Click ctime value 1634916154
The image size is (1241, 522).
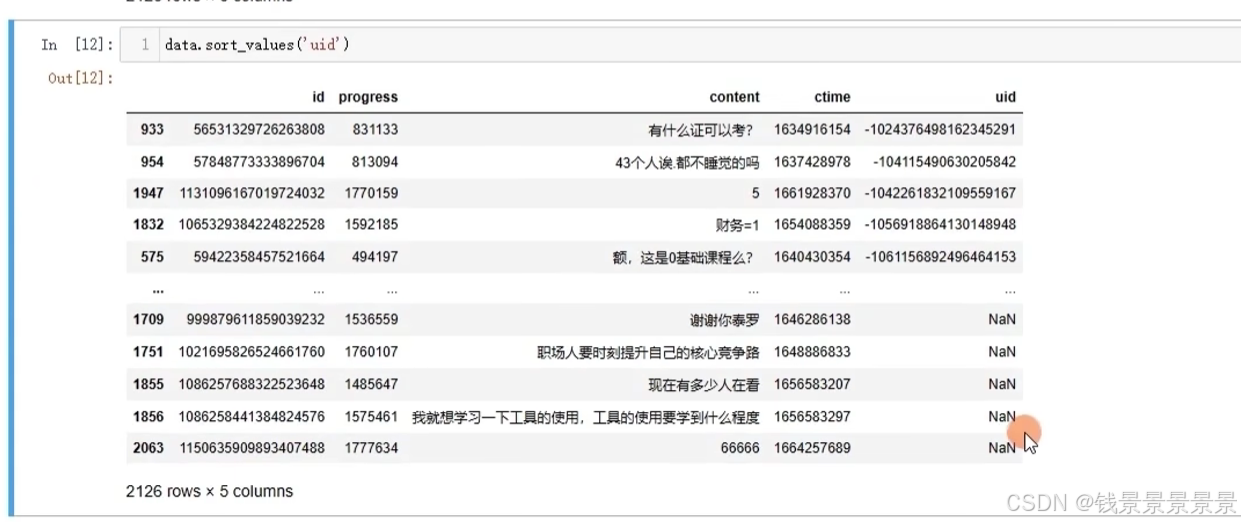(812, 130)
